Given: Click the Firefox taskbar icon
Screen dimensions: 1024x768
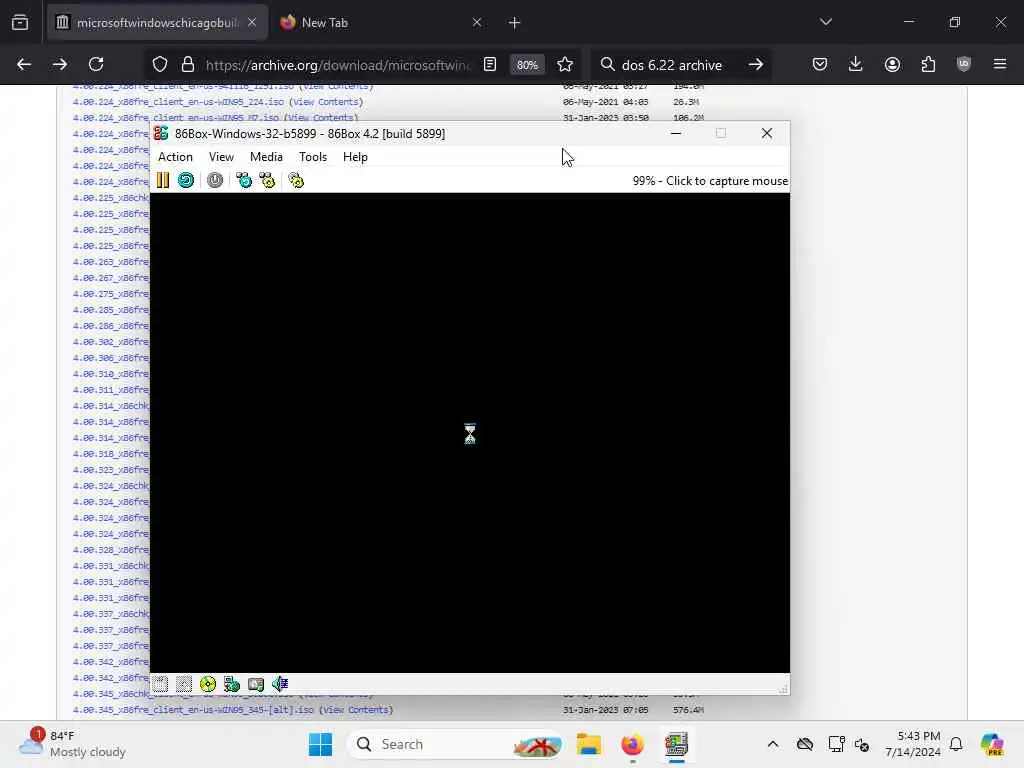Looking at the screenshot, I should [x=632, y=744].
